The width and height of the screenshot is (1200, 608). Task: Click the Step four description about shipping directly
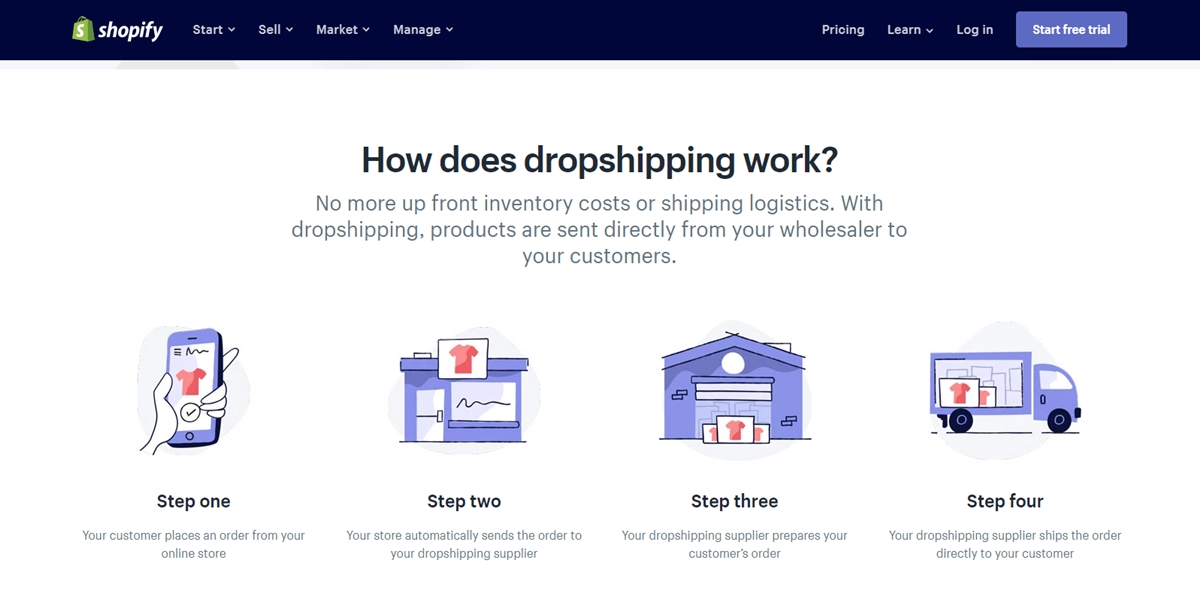(x=1005, y=544)
